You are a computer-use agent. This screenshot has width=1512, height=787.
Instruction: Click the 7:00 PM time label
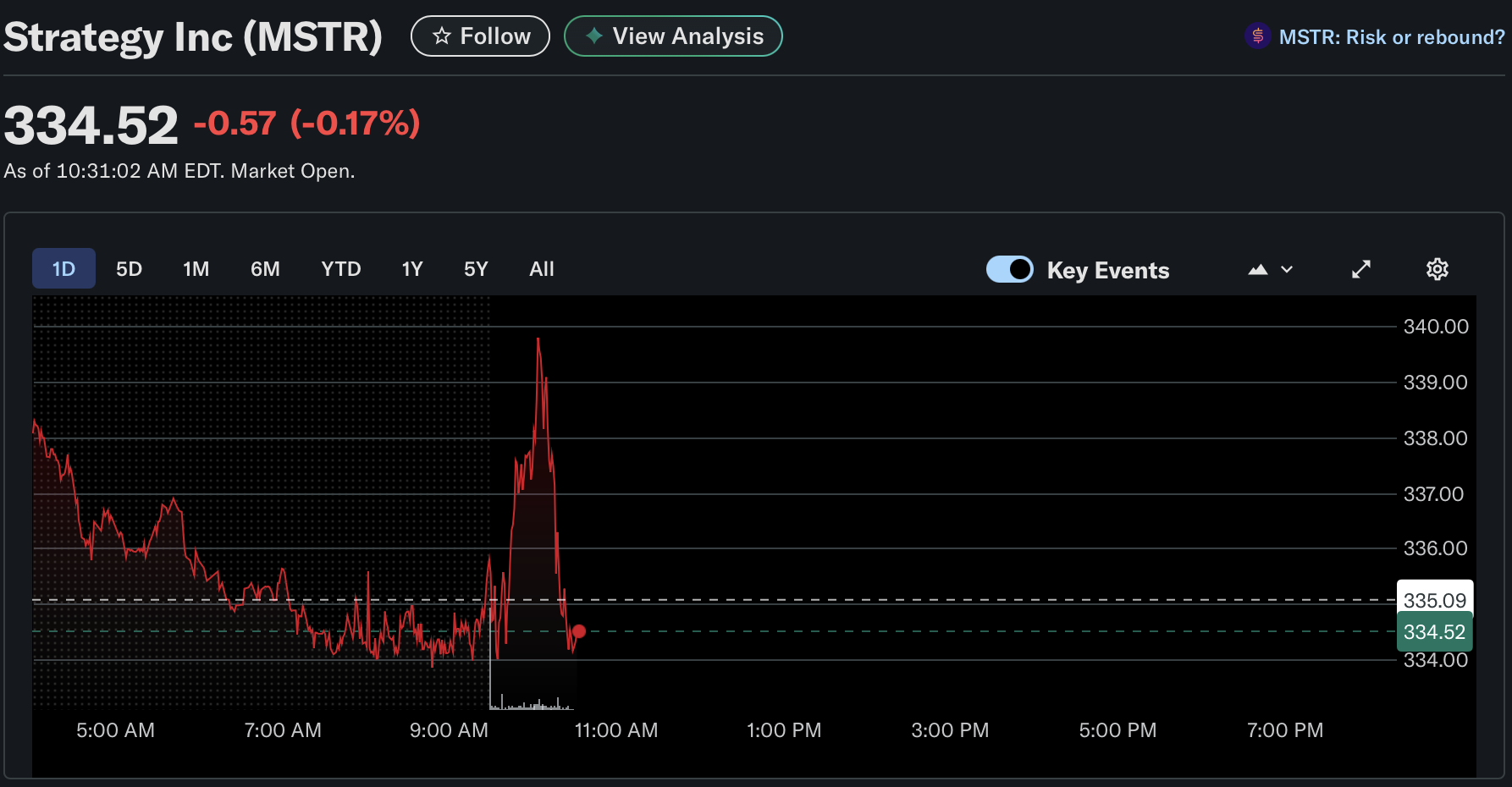(x=1285, y=730)
